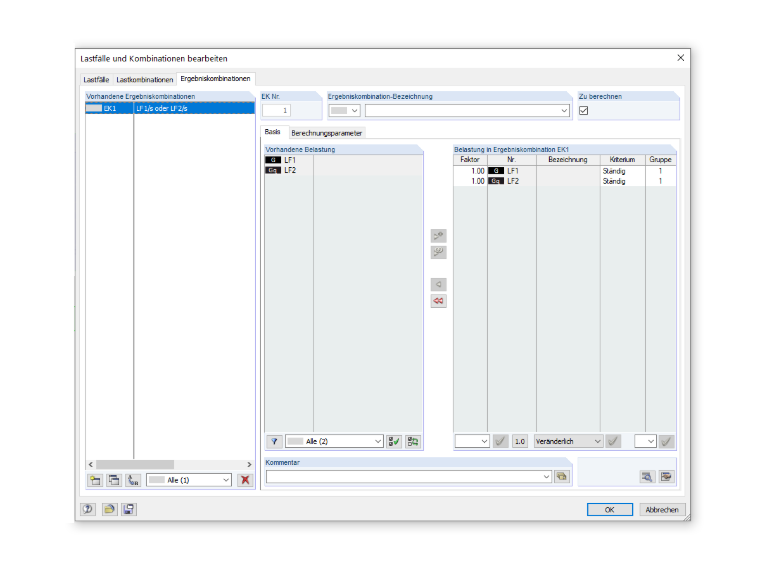Select LF1 row in Belastung in Ergebniskombination EK1
760x570 pixels.
tap(565, 171)
